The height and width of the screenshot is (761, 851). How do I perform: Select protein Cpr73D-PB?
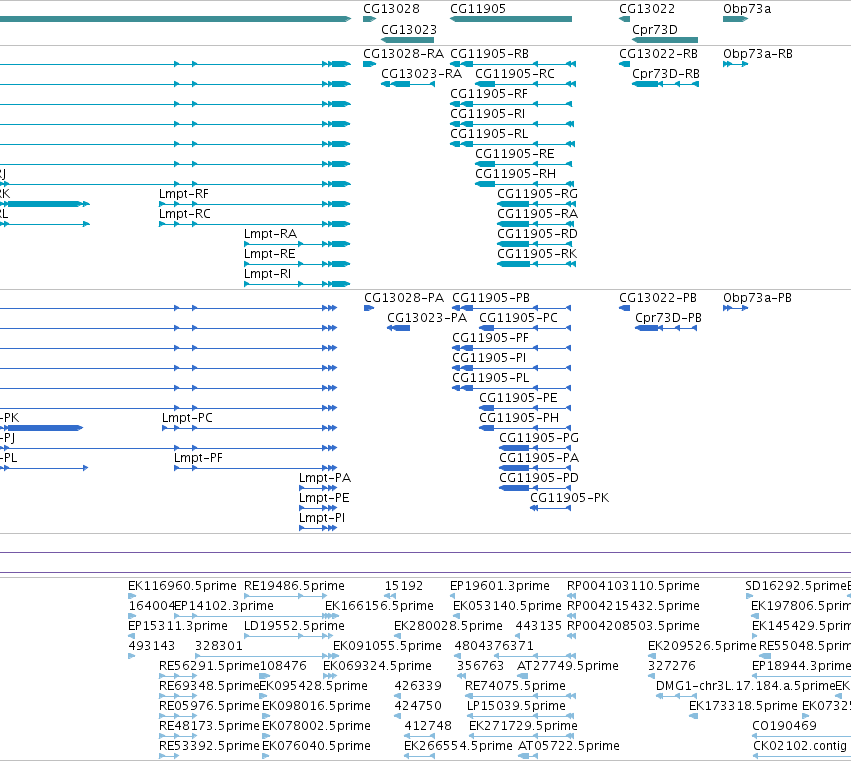click(x=669, y=318)
